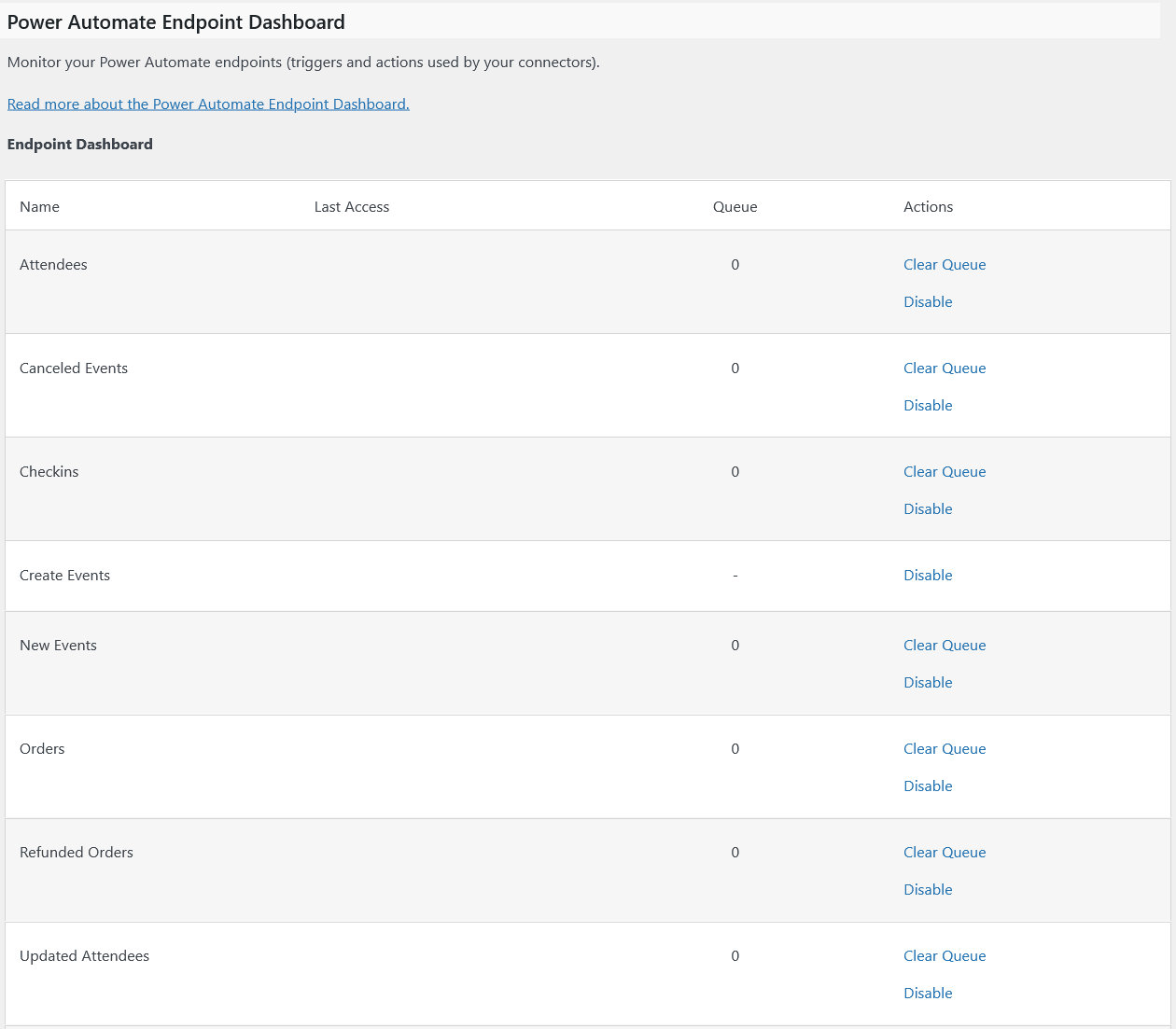
Task: Click the Last Access column header
Action: point(351,206)
